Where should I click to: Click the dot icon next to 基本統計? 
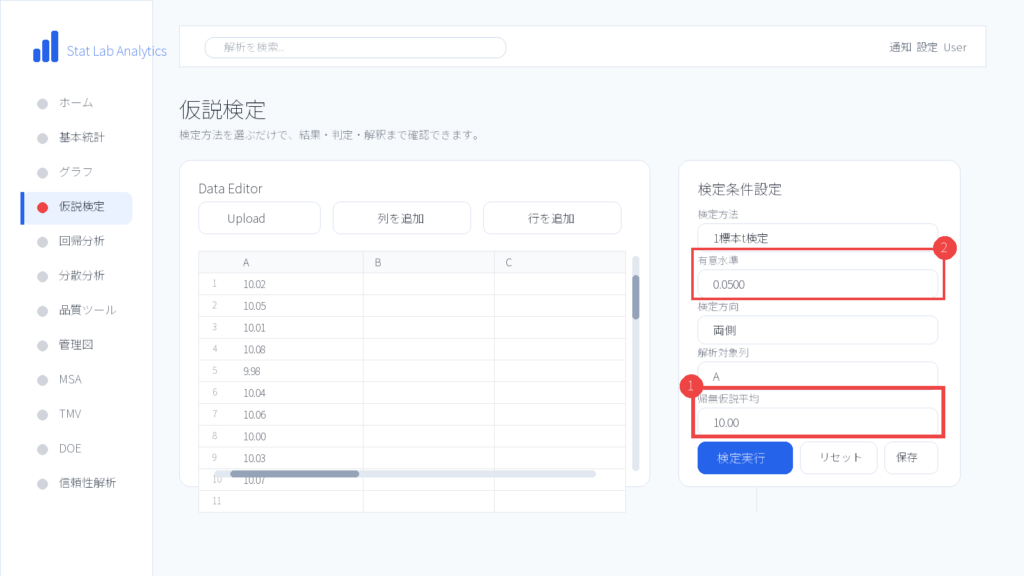42,138
